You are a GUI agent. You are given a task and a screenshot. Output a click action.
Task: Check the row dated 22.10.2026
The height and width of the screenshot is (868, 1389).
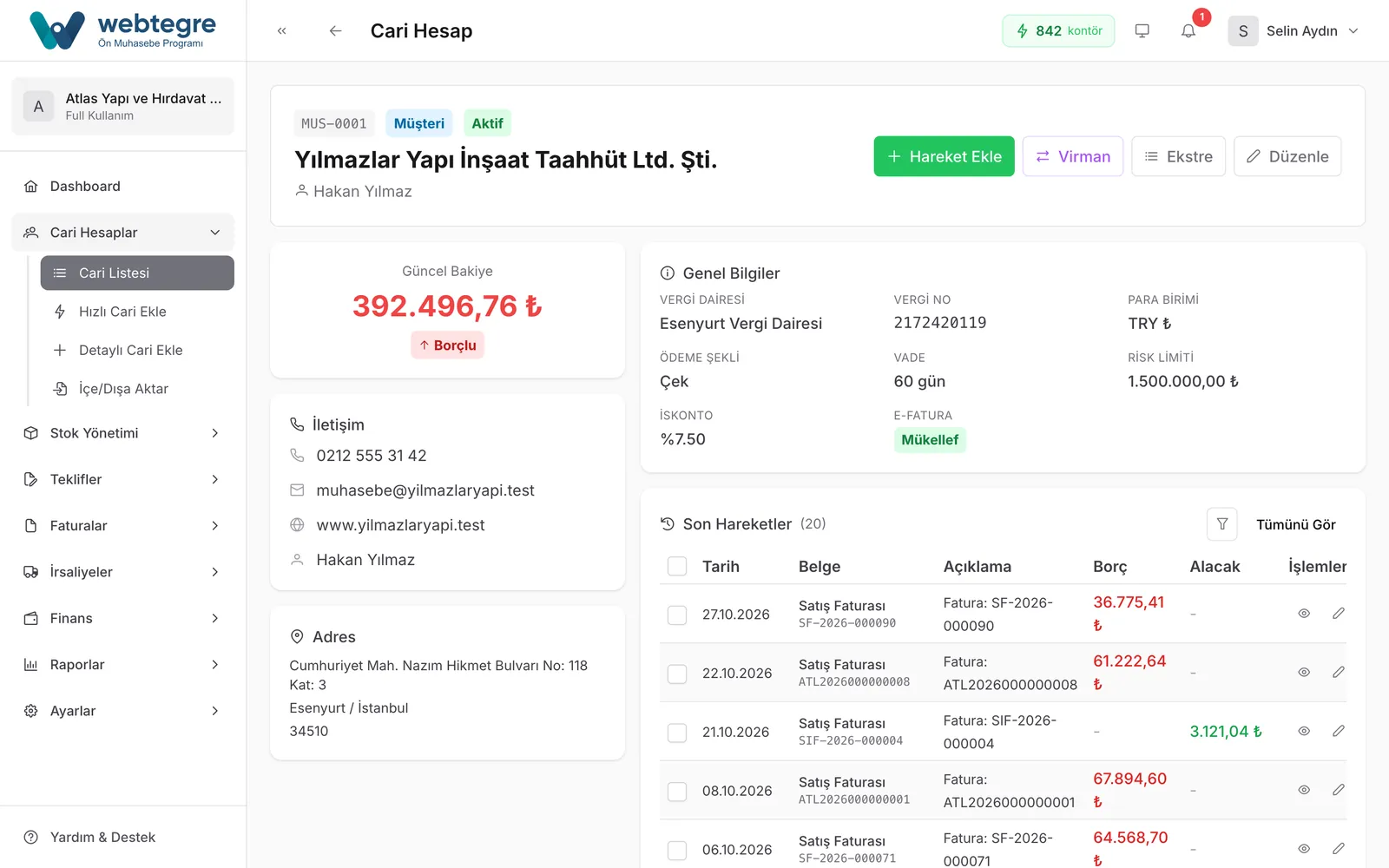point(677,674)
